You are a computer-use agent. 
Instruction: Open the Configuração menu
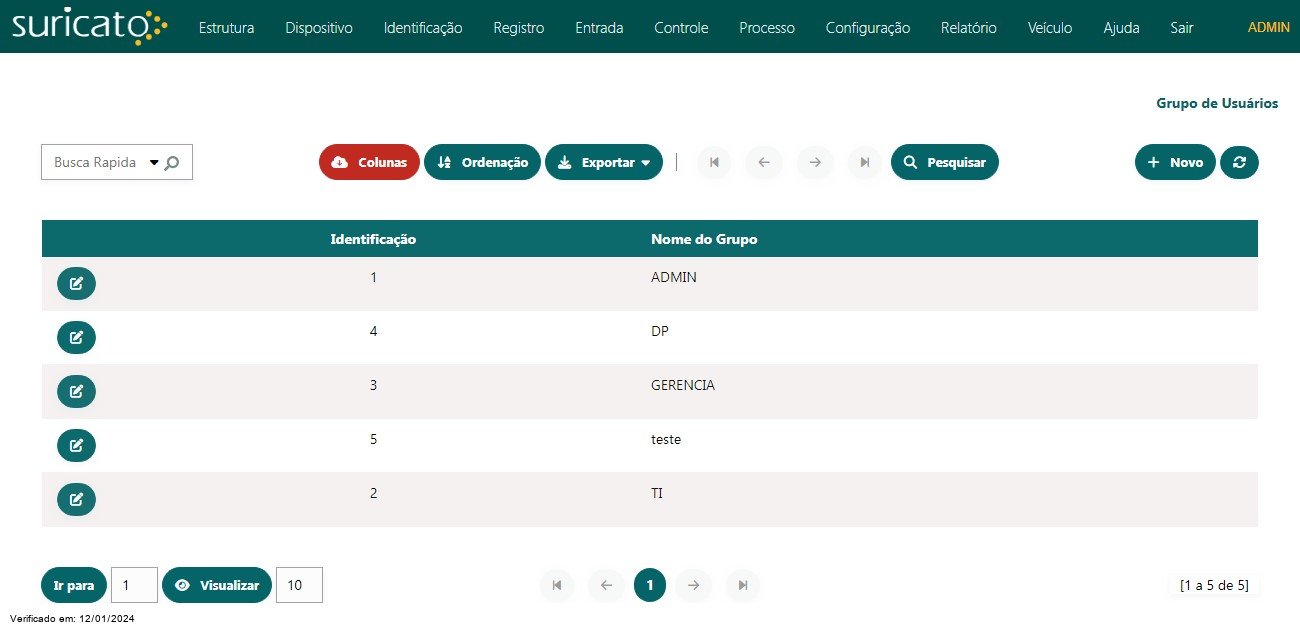(867, 28)
